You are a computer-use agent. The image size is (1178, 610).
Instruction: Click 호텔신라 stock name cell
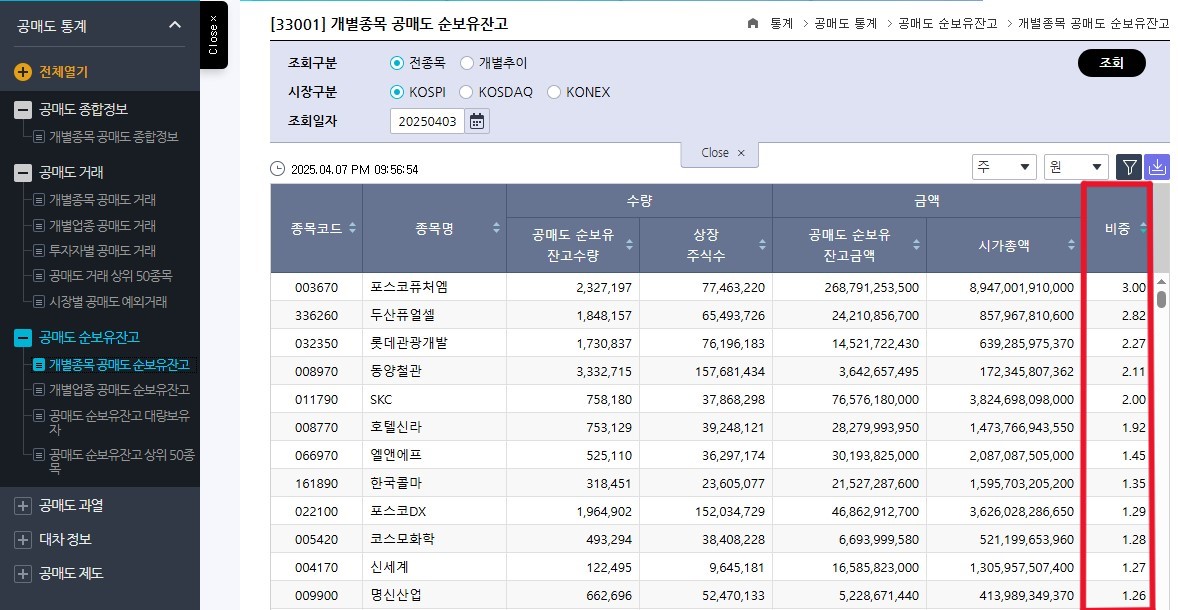pos(434,427)
